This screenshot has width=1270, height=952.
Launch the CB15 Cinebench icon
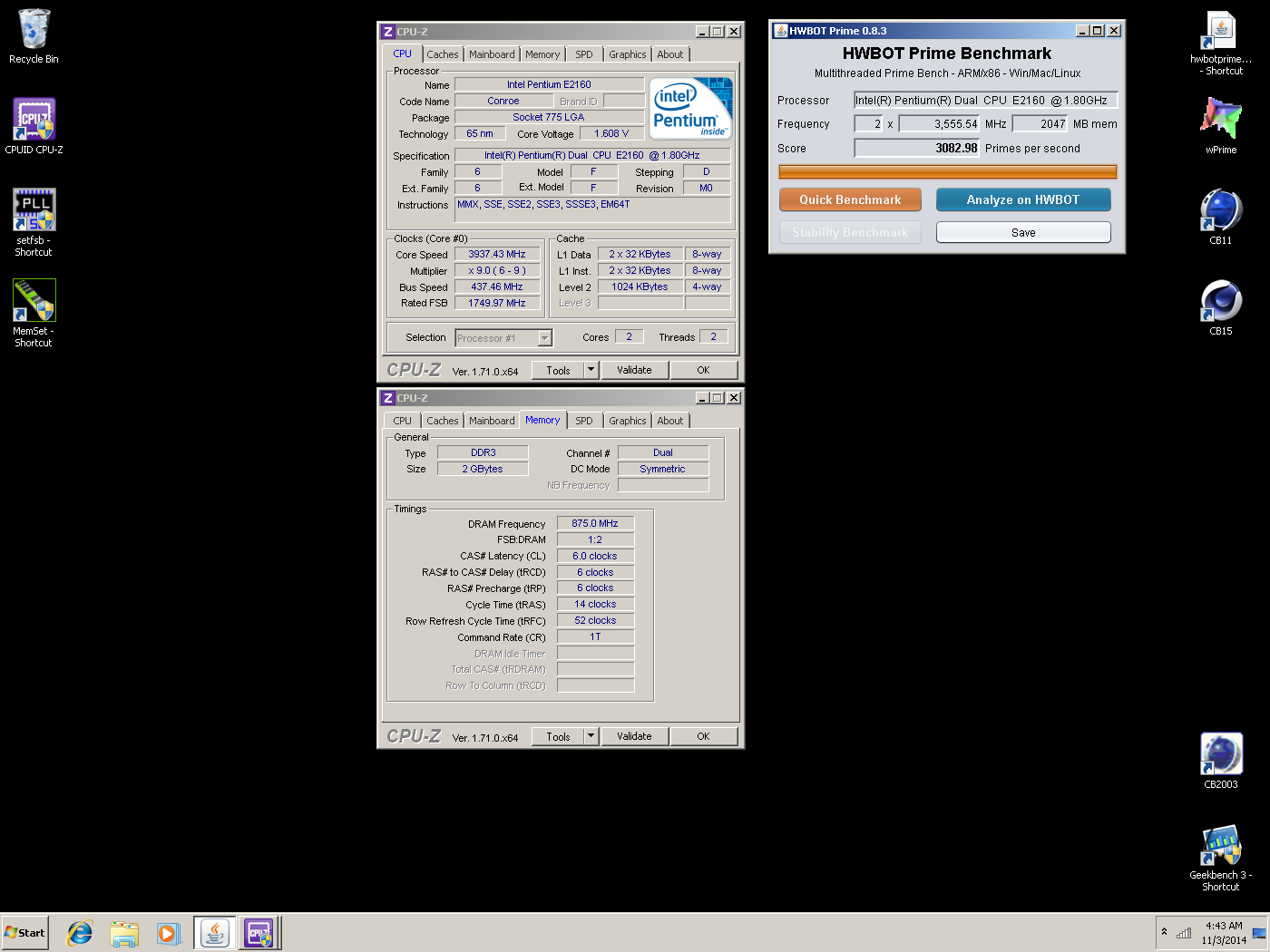1221,307
